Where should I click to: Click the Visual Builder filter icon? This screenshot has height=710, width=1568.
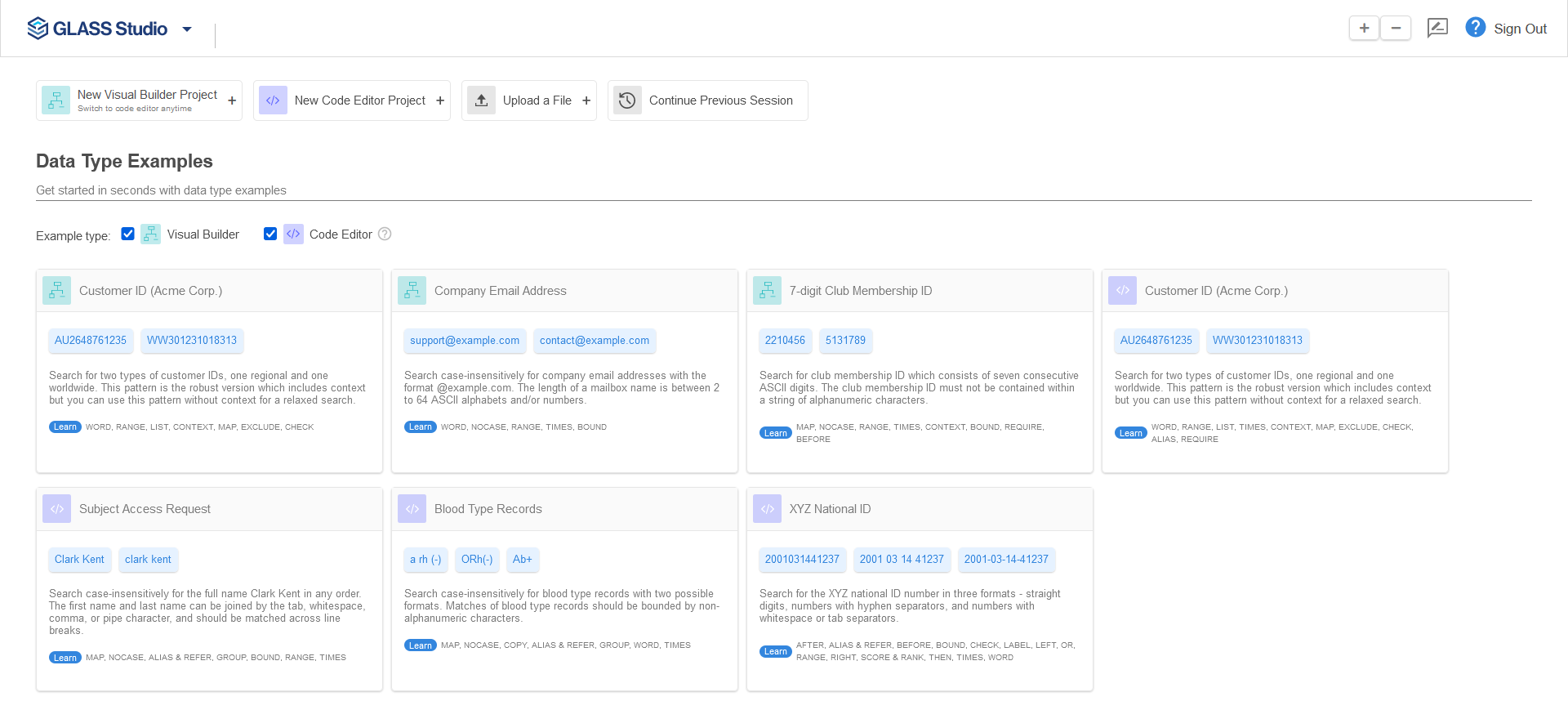150,234
